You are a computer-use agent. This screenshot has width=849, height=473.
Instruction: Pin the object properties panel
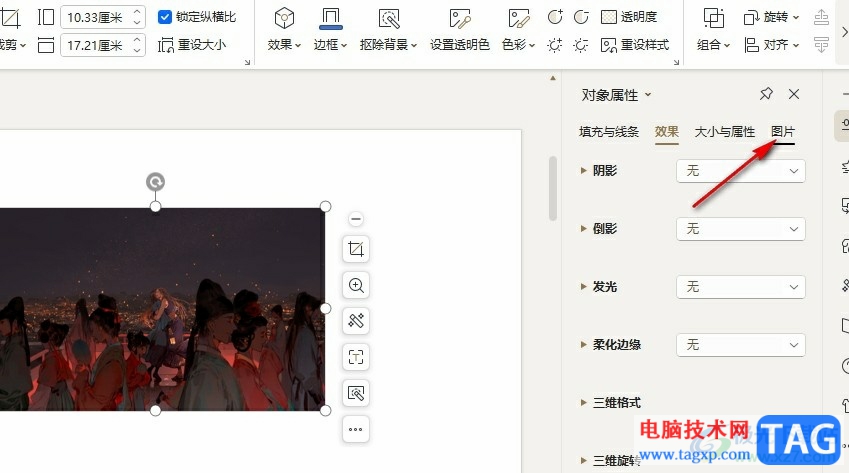point(766,94)
